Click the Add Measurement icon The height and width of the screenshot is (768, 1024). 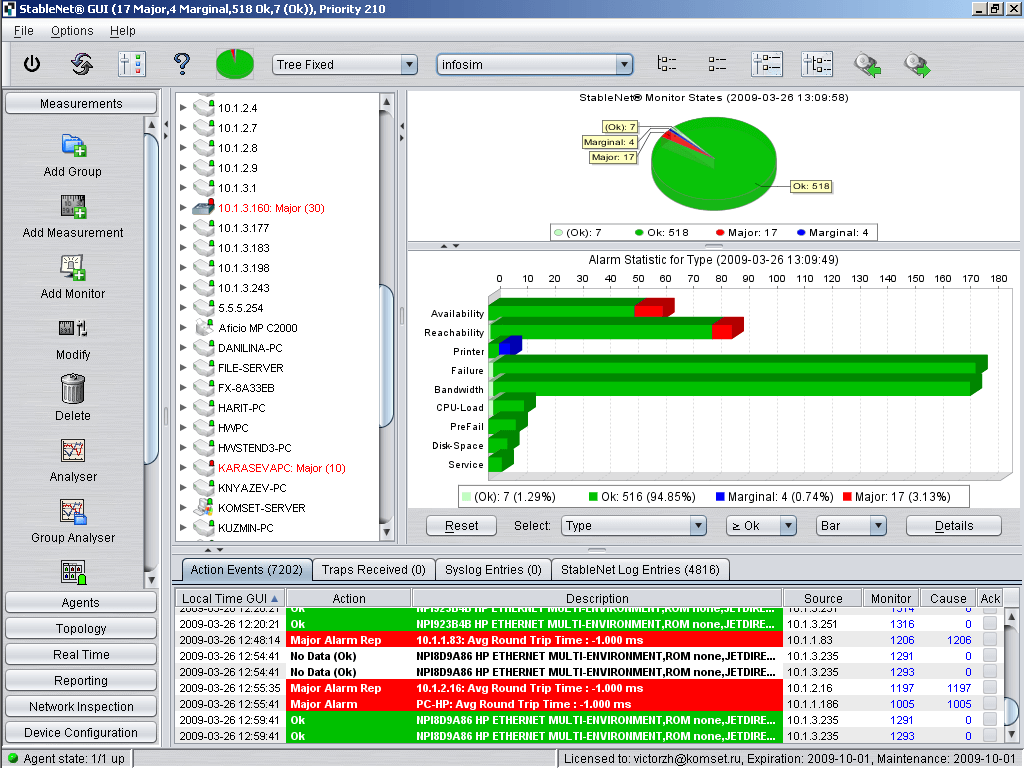click(x=73, y=206)
